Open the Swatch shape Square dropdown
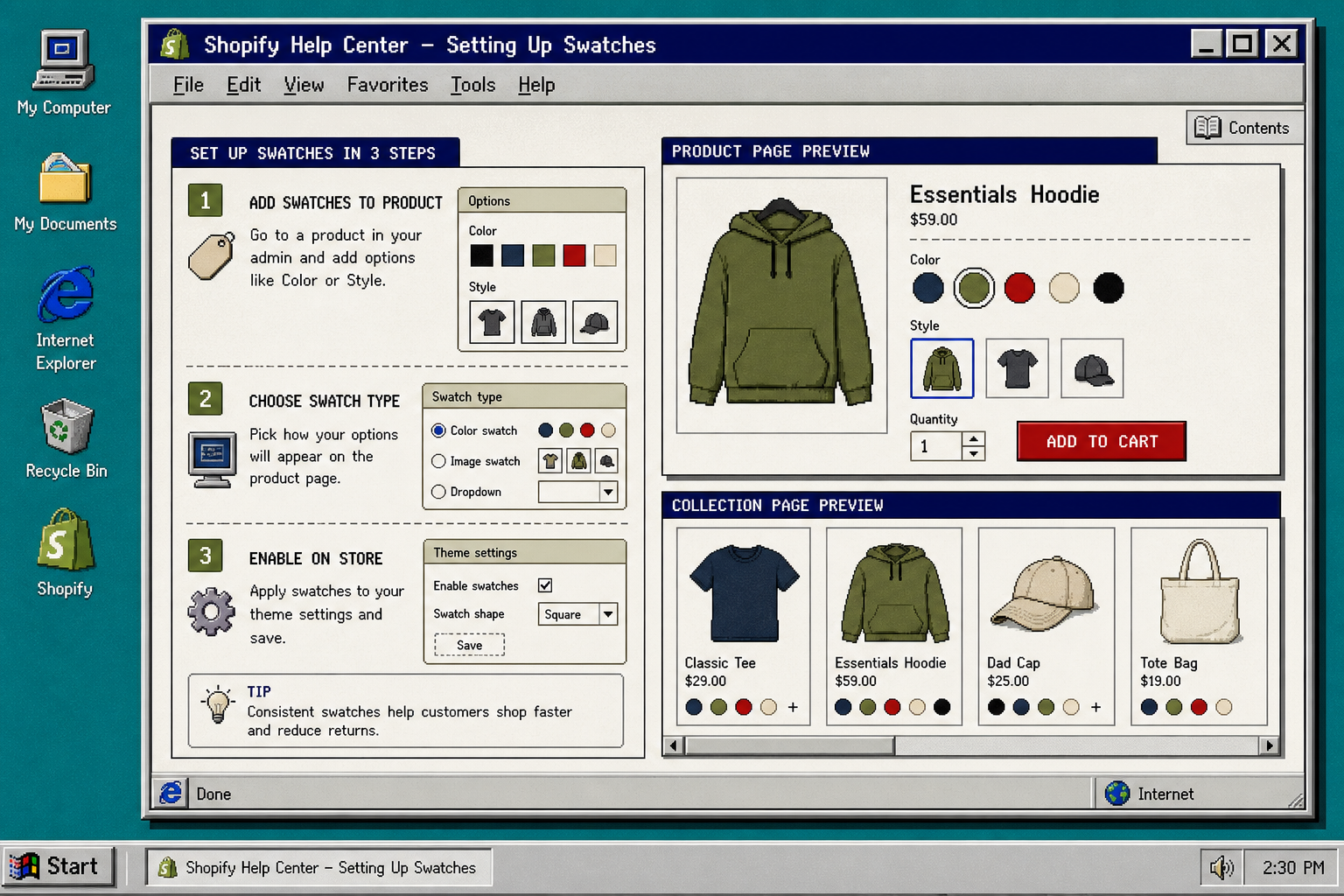 (578, 614)
